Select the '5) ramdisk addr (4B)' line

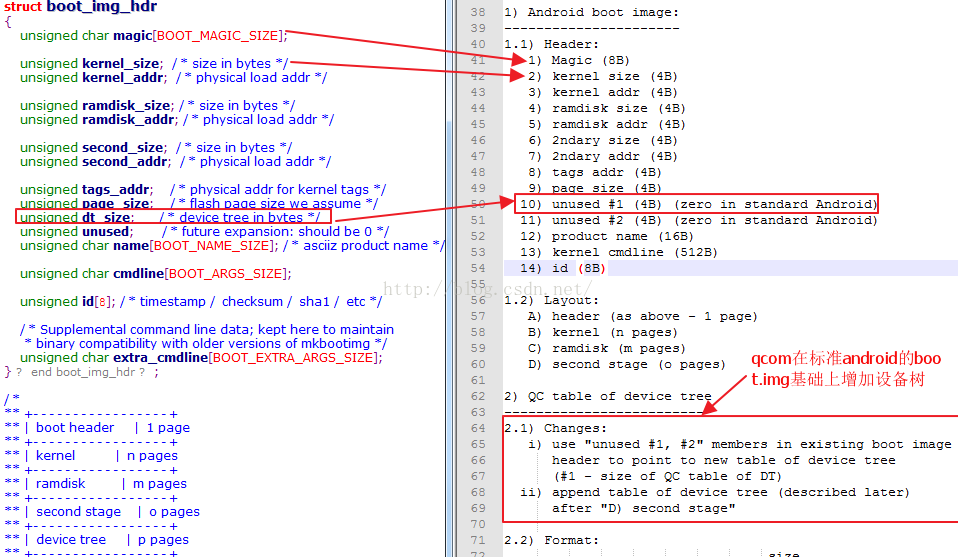pyautogui.click(x=607, y=124)
